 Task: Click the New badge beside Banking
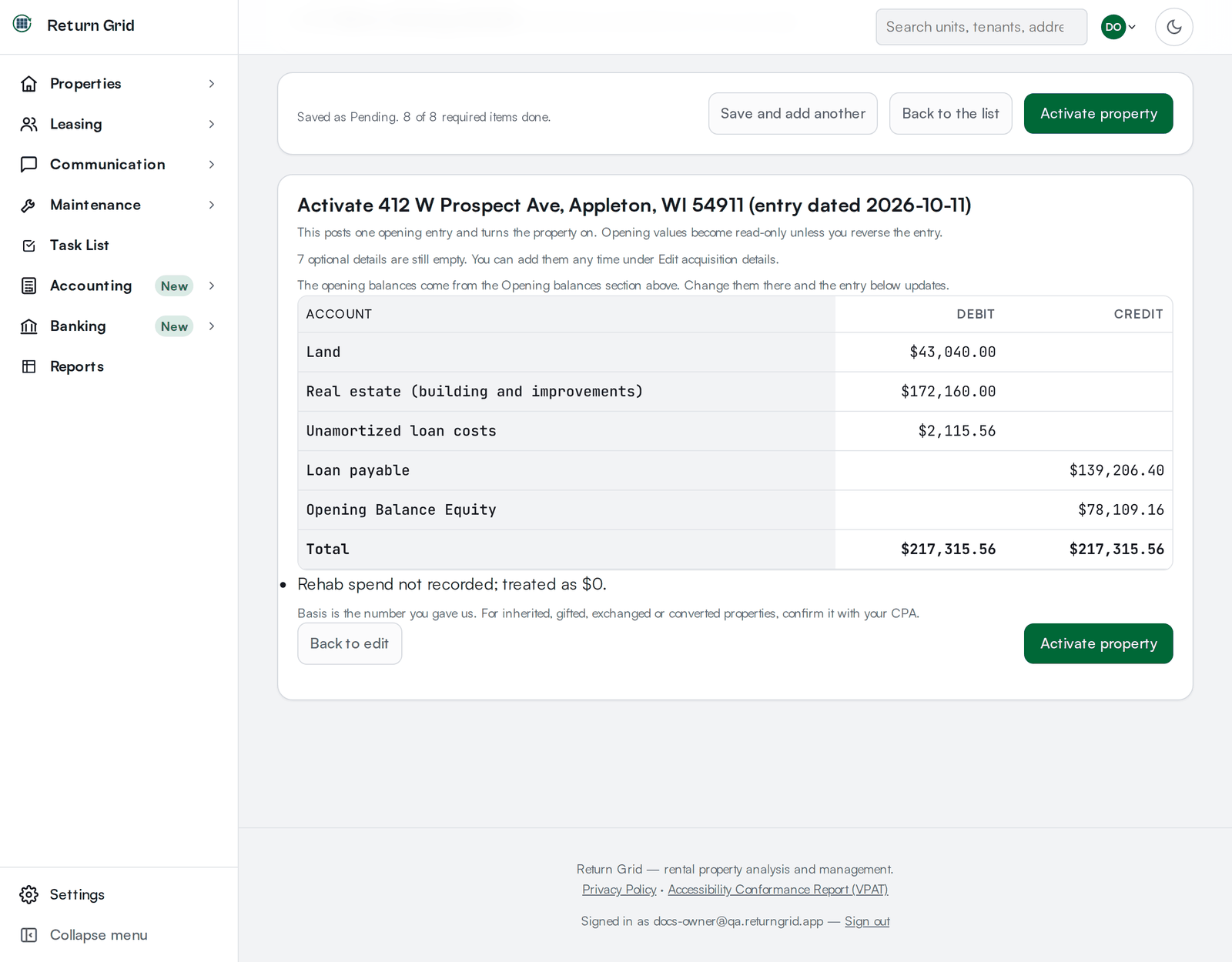coord(174,326)
